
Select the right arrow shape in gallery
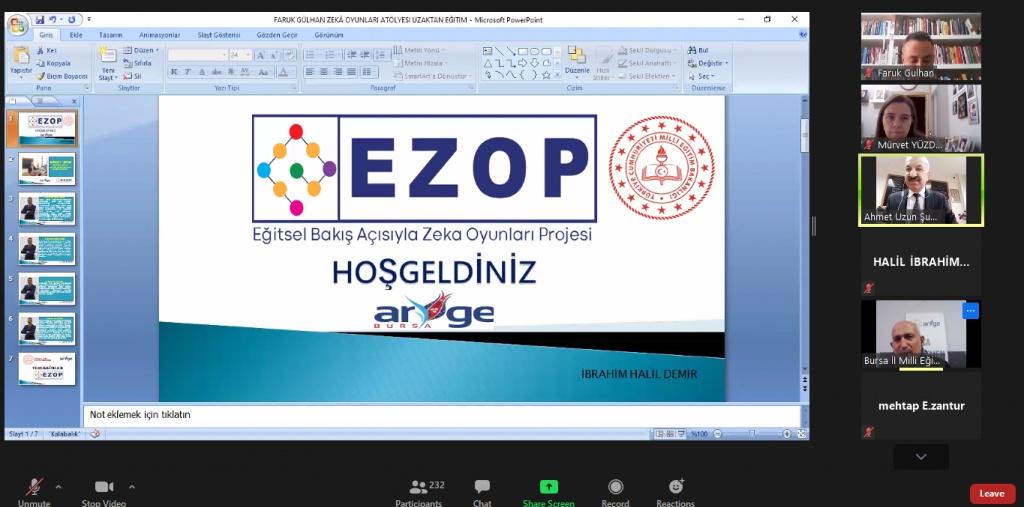point(522,63)
